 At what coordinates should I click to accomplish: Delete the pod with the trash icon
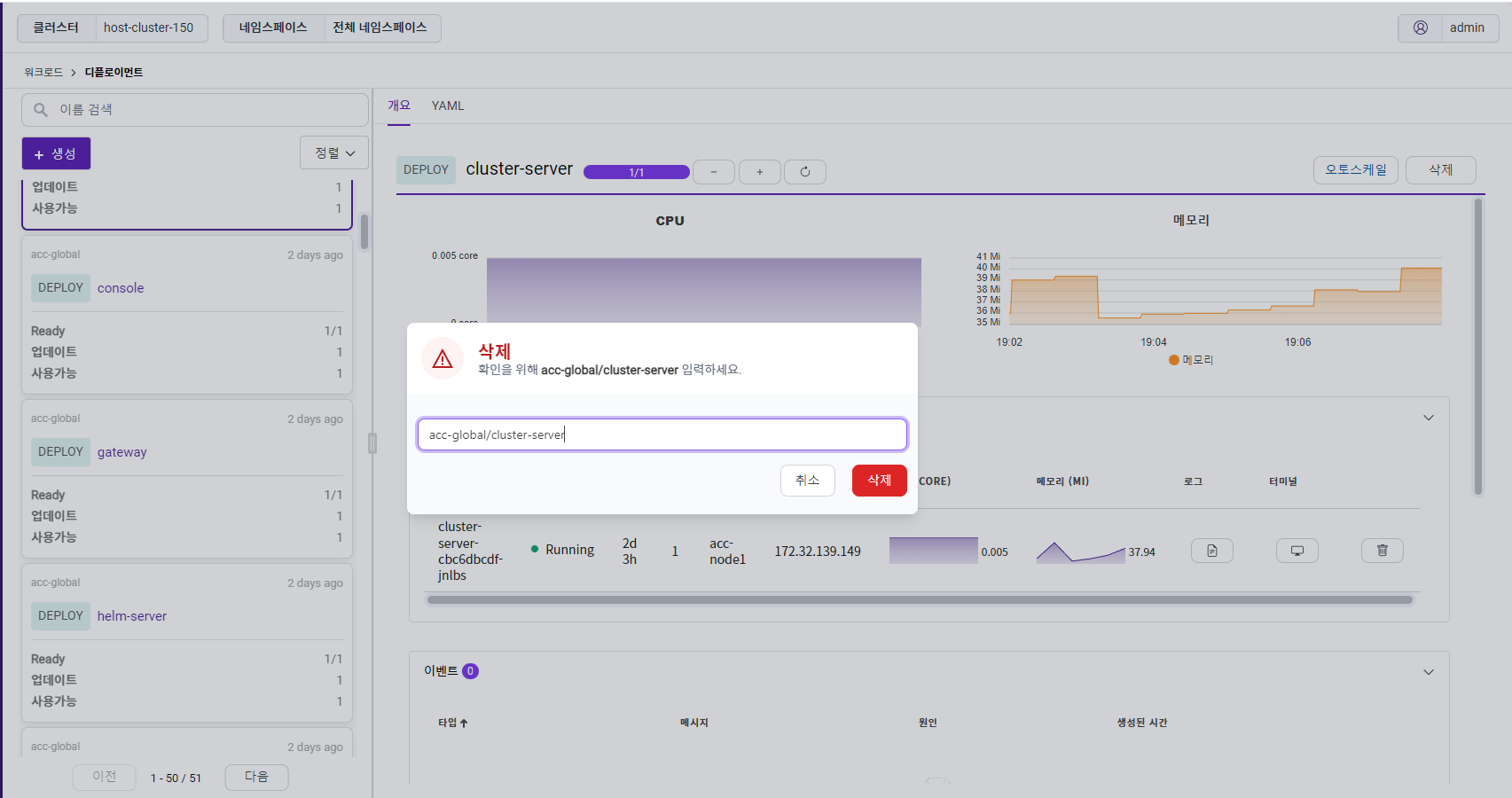pos(1383,551)
